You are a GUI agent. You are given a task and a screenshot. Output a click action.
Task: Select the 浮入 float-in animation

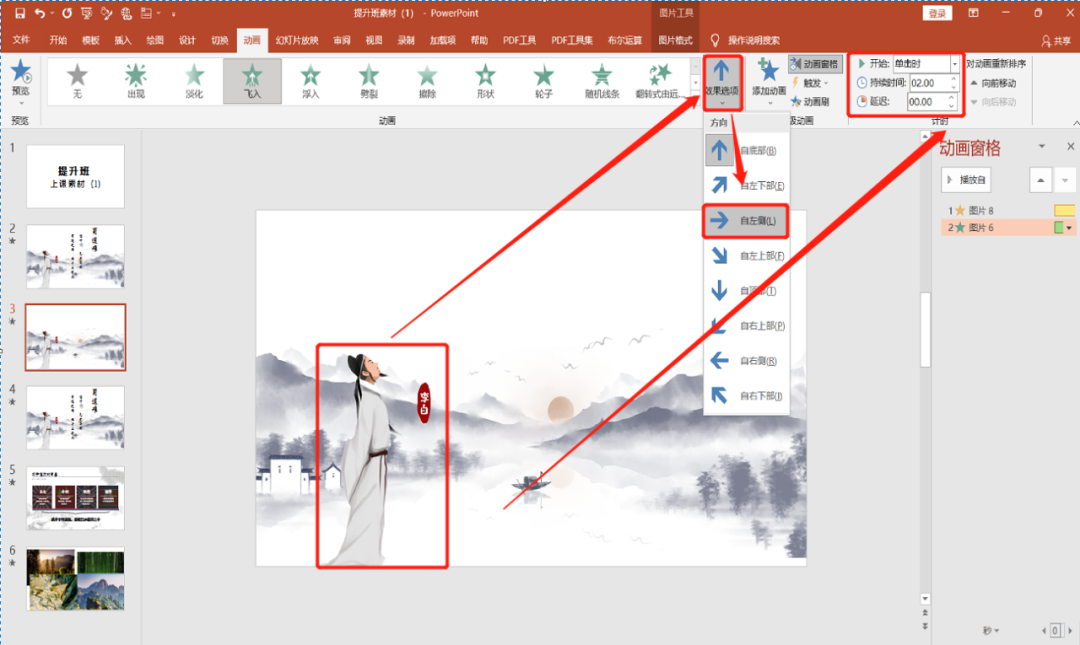point(311,81)
